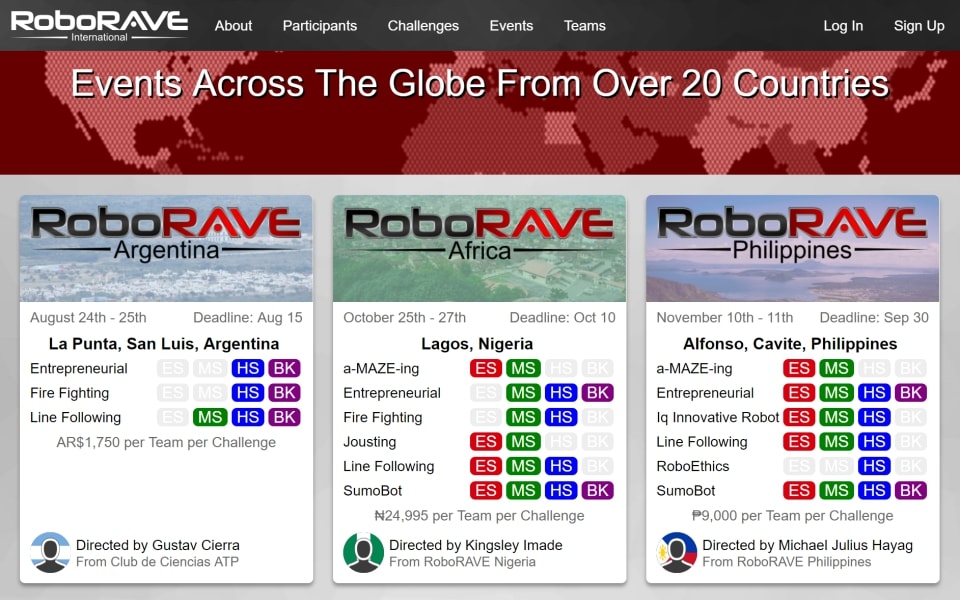Click From Club de Ciencias ATP
This screenshot has width=960, height=600.
157,561
